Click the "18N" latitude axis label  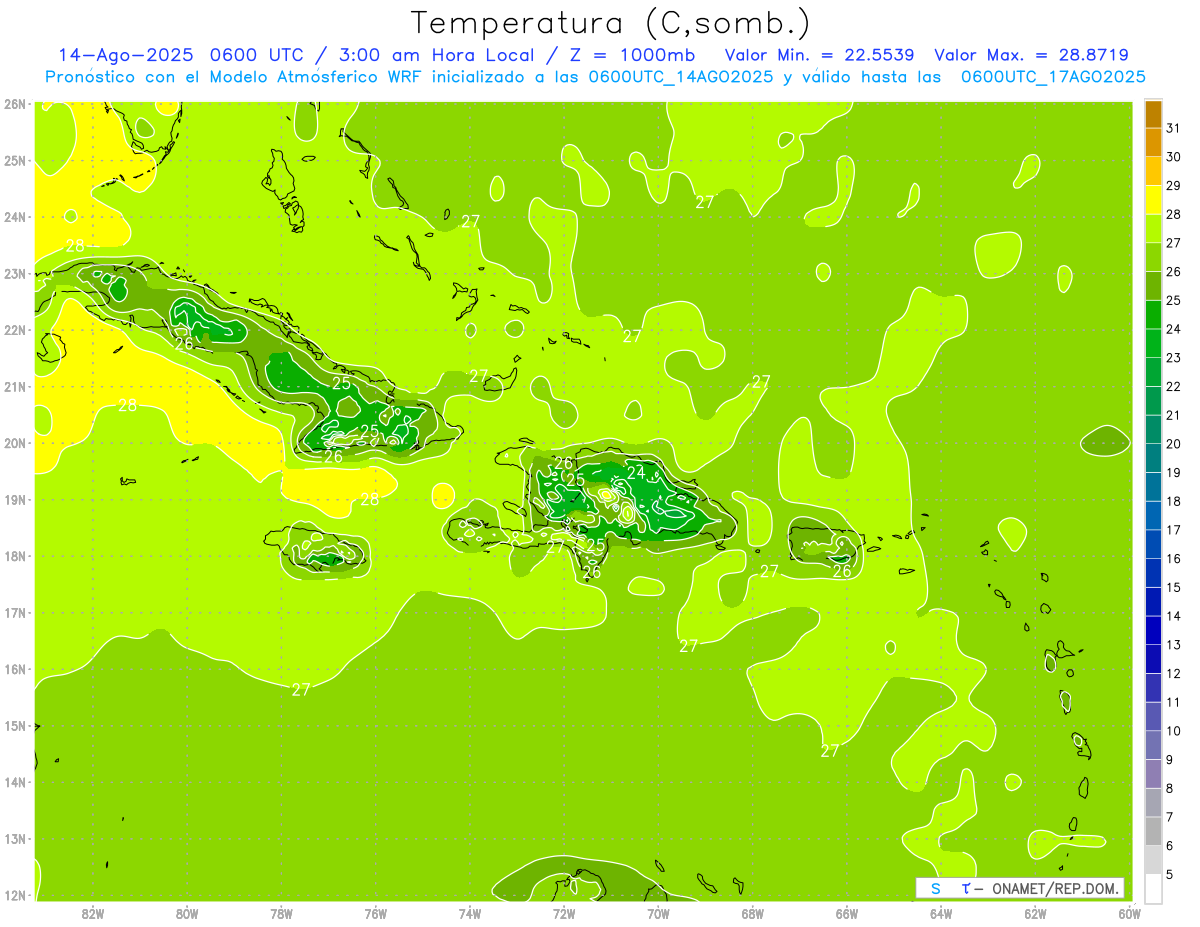(x=15, y=556)
